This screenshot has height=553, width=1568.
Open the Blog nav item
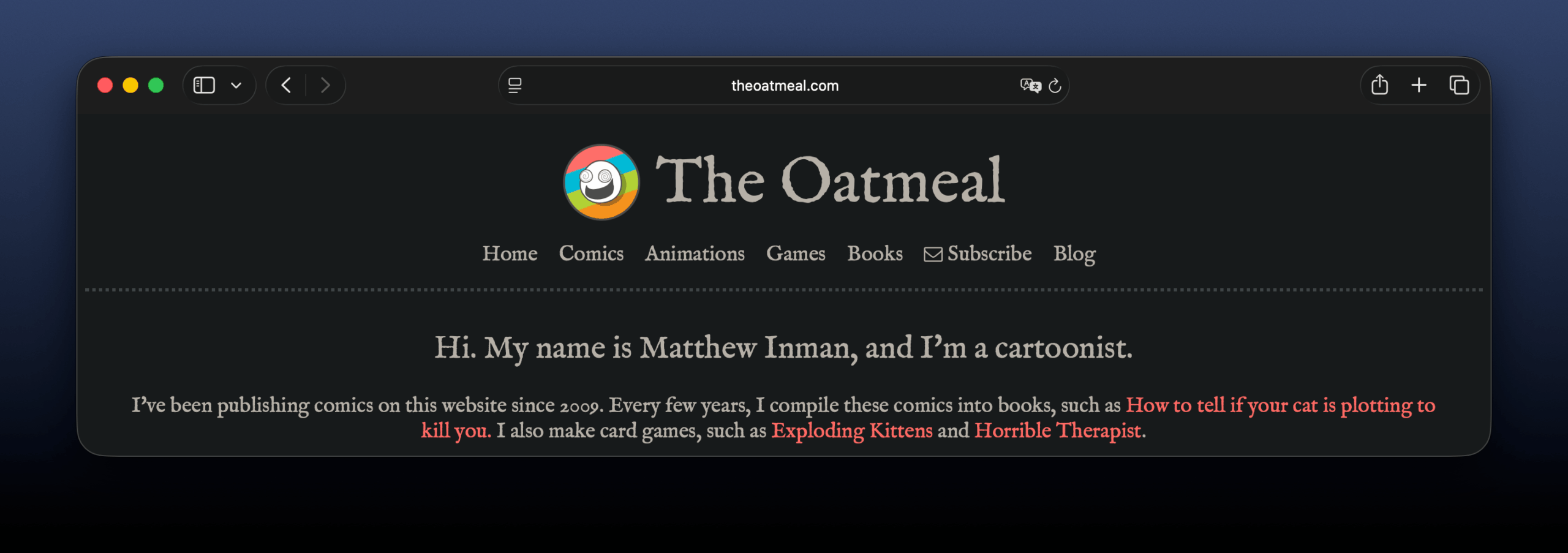click(1074, 254)
